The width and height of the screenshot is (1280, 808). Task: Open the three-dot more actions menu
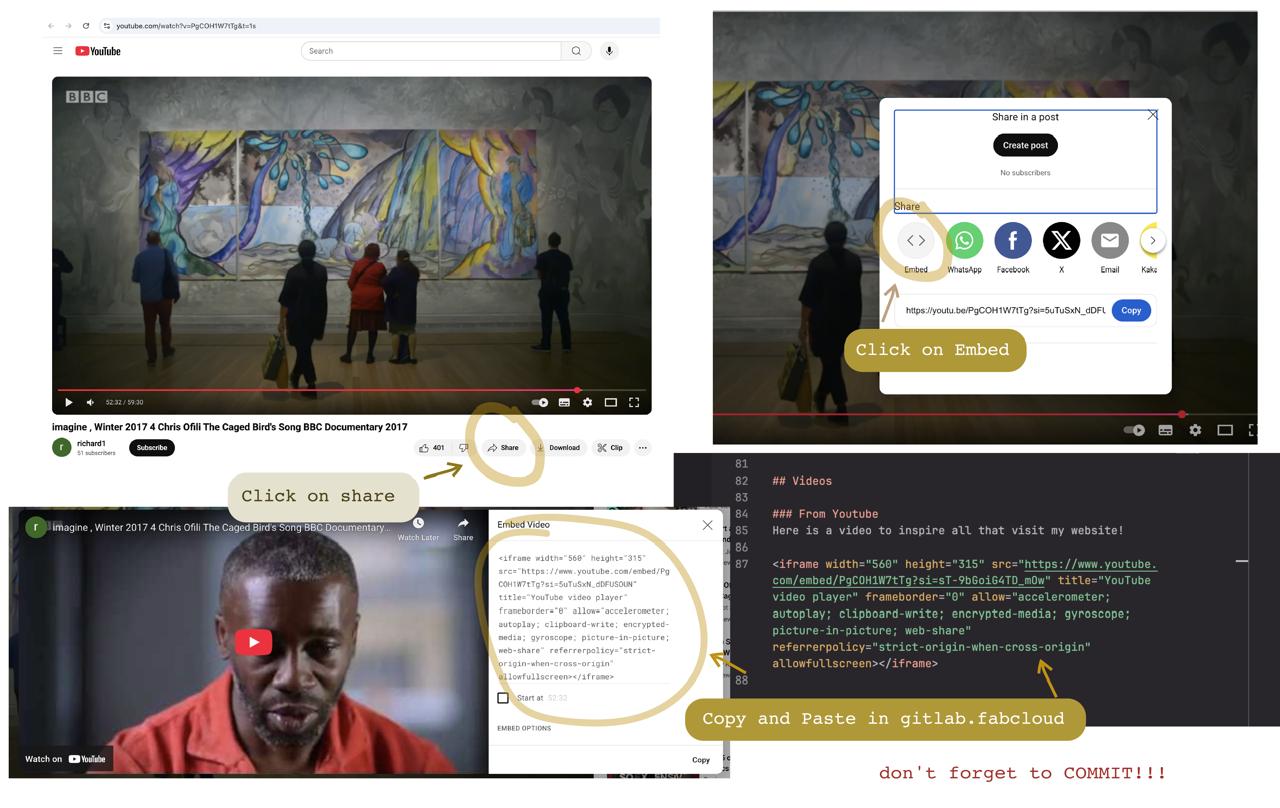[643, 448]
